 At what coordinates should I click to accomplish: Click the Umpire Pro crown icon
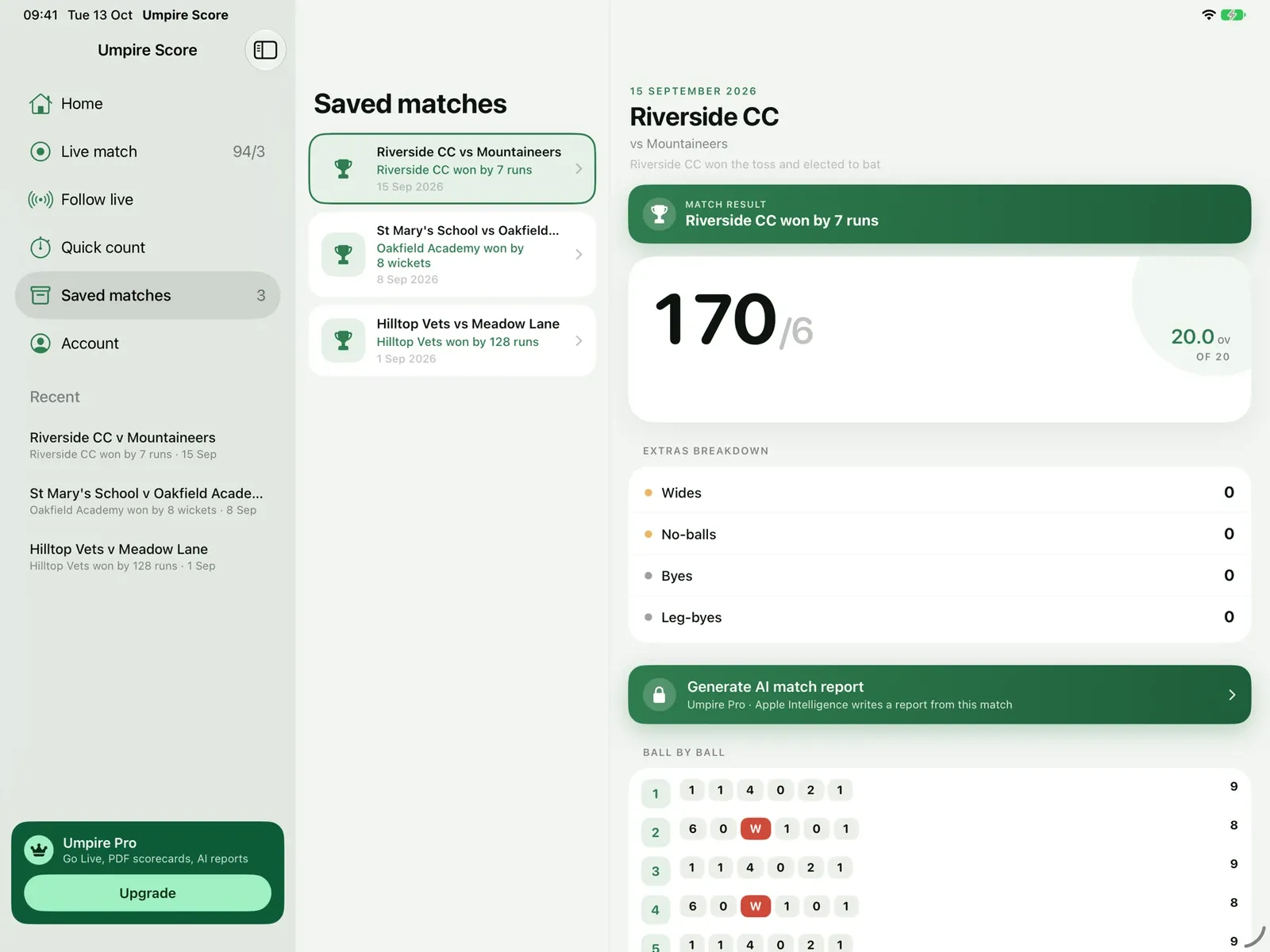(x=39, y=850)
